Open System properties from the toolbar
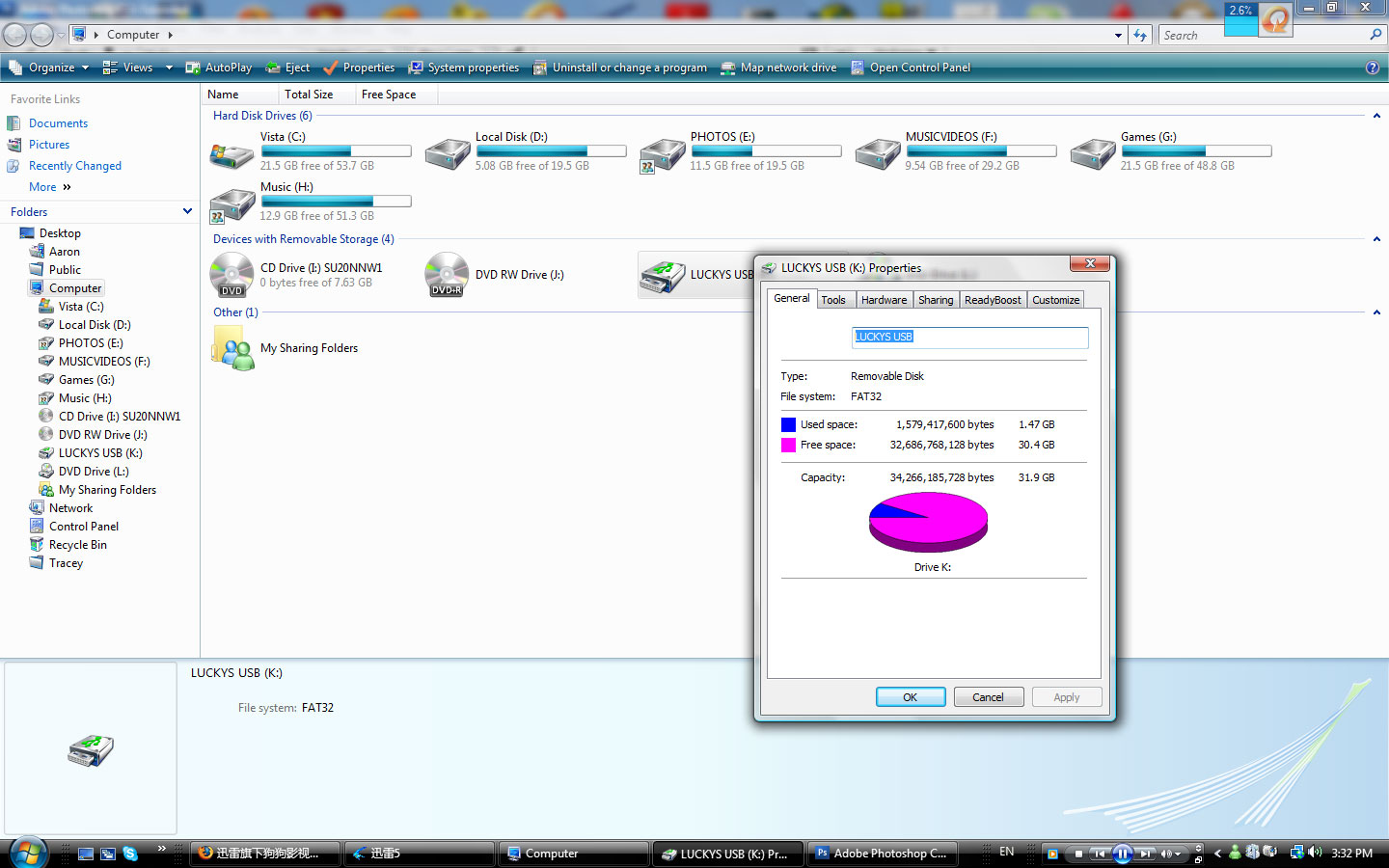 pos(463,68)
